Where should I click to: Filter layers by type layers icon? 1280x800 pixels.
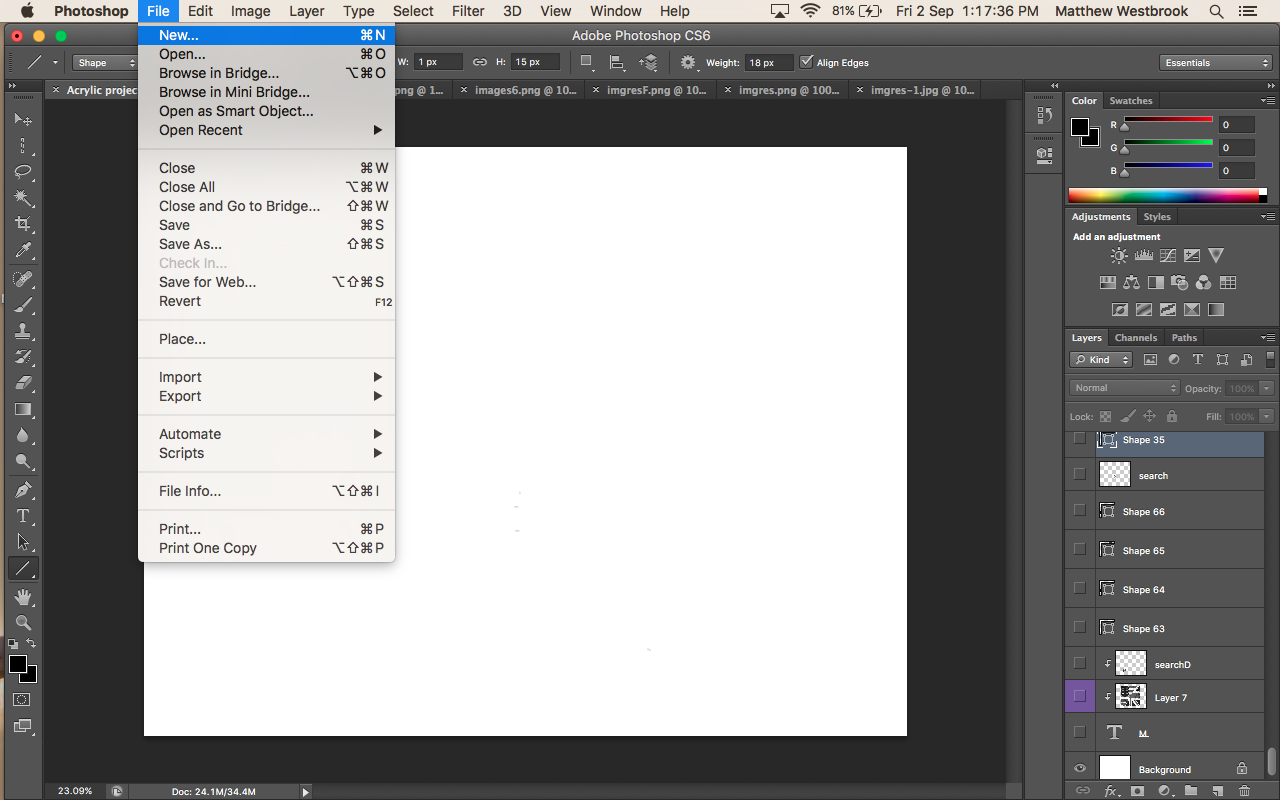(x=1198, y=360)
